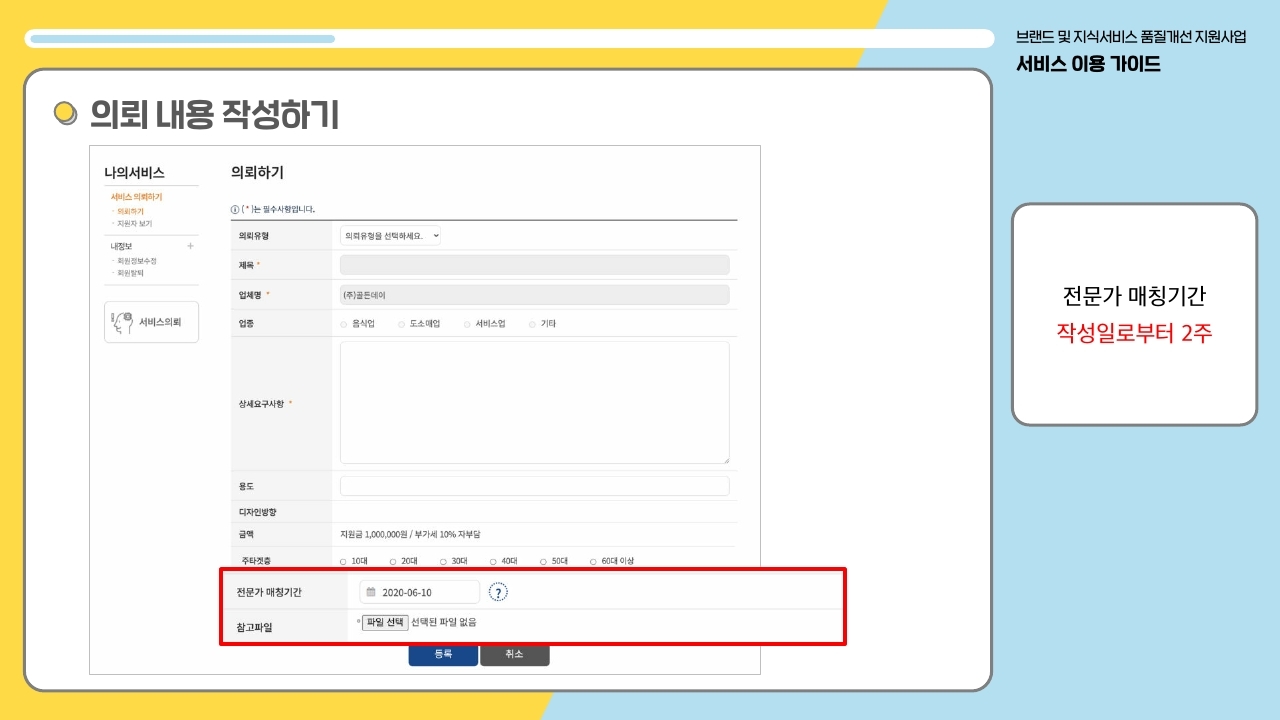Image resolution: width=1280 pixels, height=720 pixels.
Task: Open 내정보 sidebar section
Action: [121, 245]
